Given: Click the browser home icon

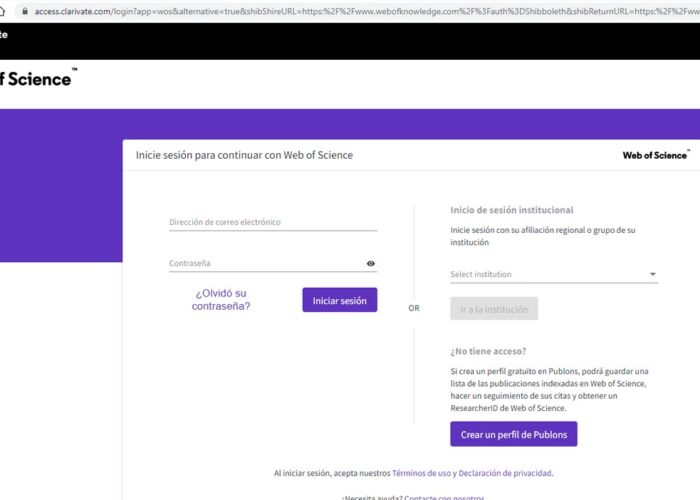Looking at the screenshot, I should (2, 11).
